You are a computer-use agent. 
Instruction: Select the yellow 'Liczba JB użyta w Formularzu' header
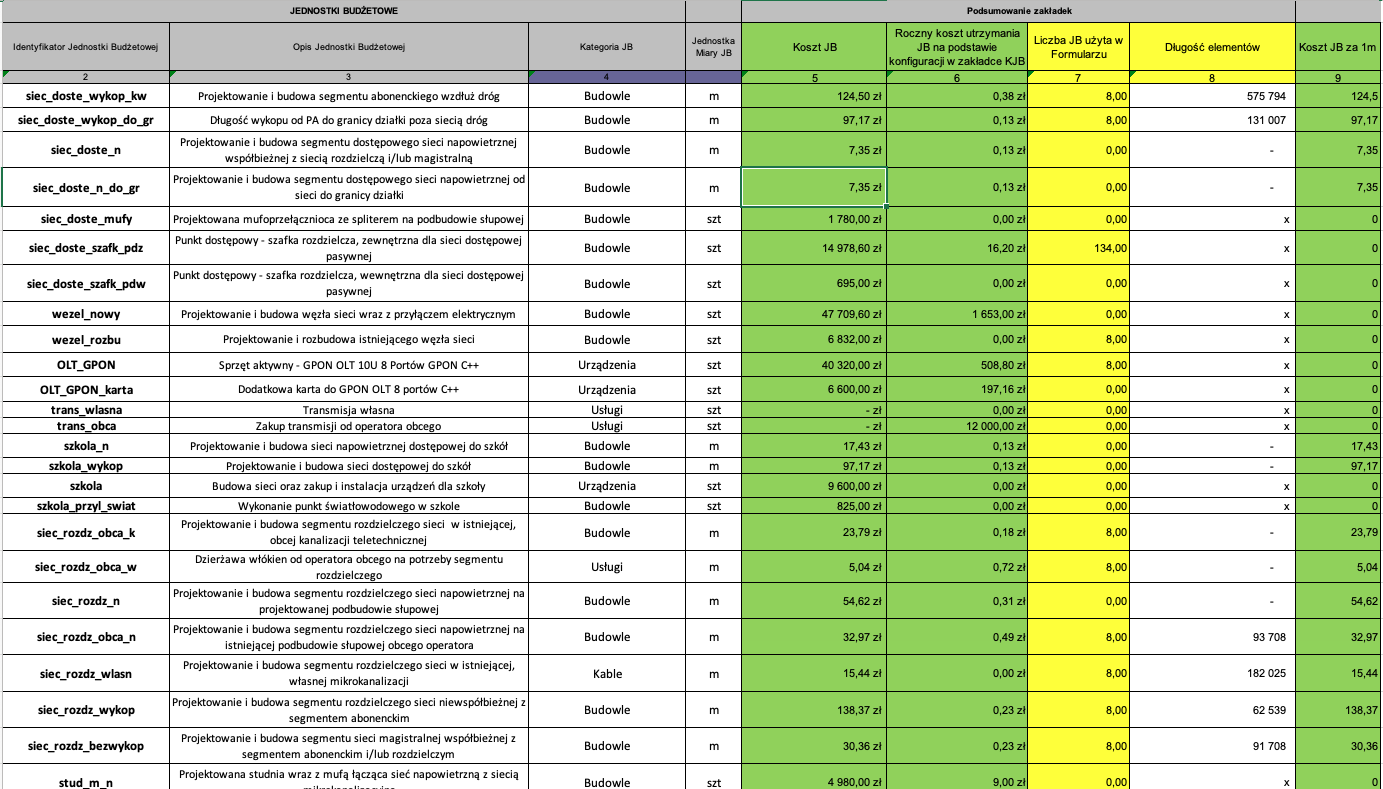[x=1079, y=47]
